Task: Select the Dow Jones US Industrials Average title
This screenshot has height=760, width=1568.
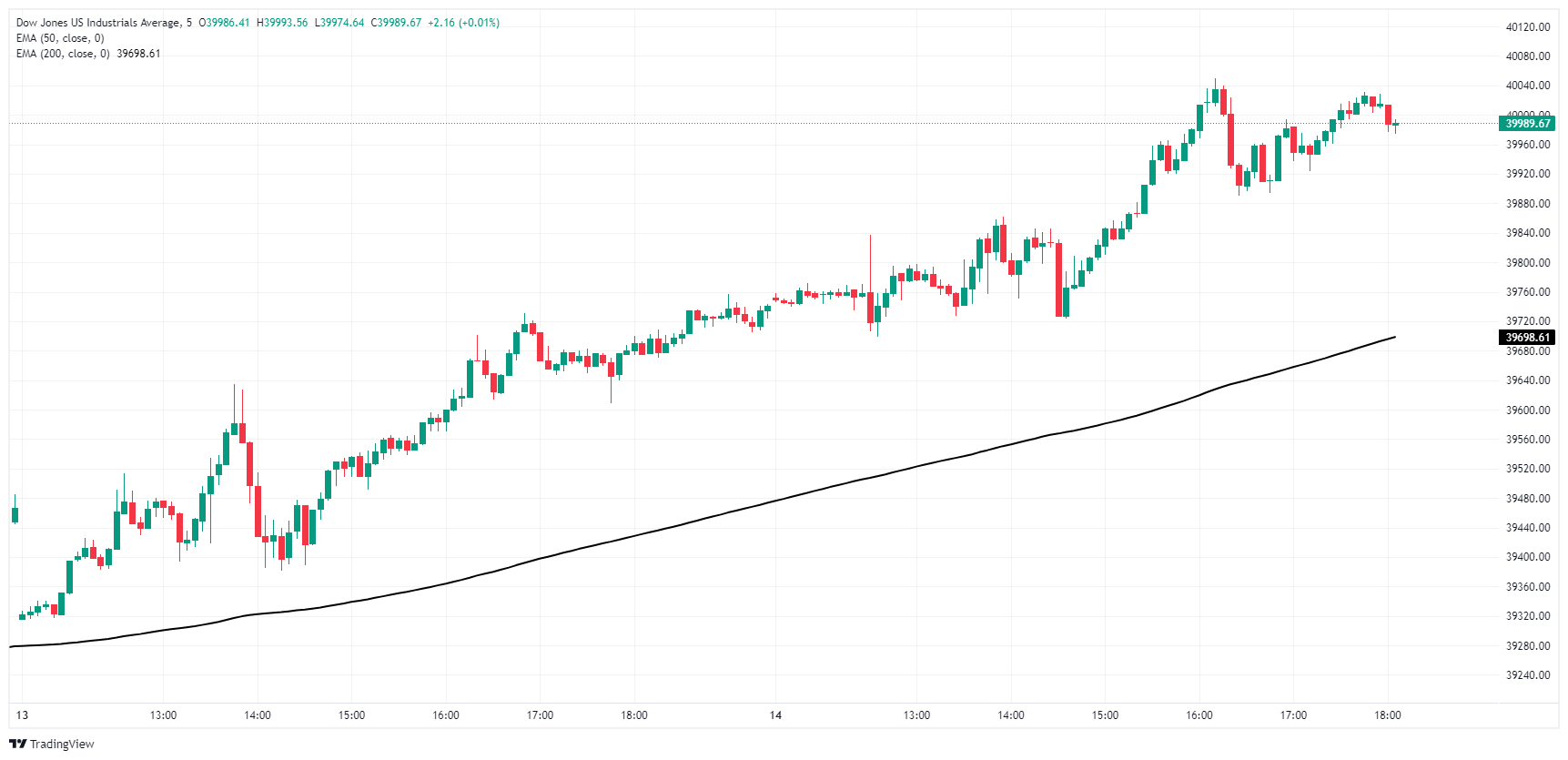Action: 98,23
